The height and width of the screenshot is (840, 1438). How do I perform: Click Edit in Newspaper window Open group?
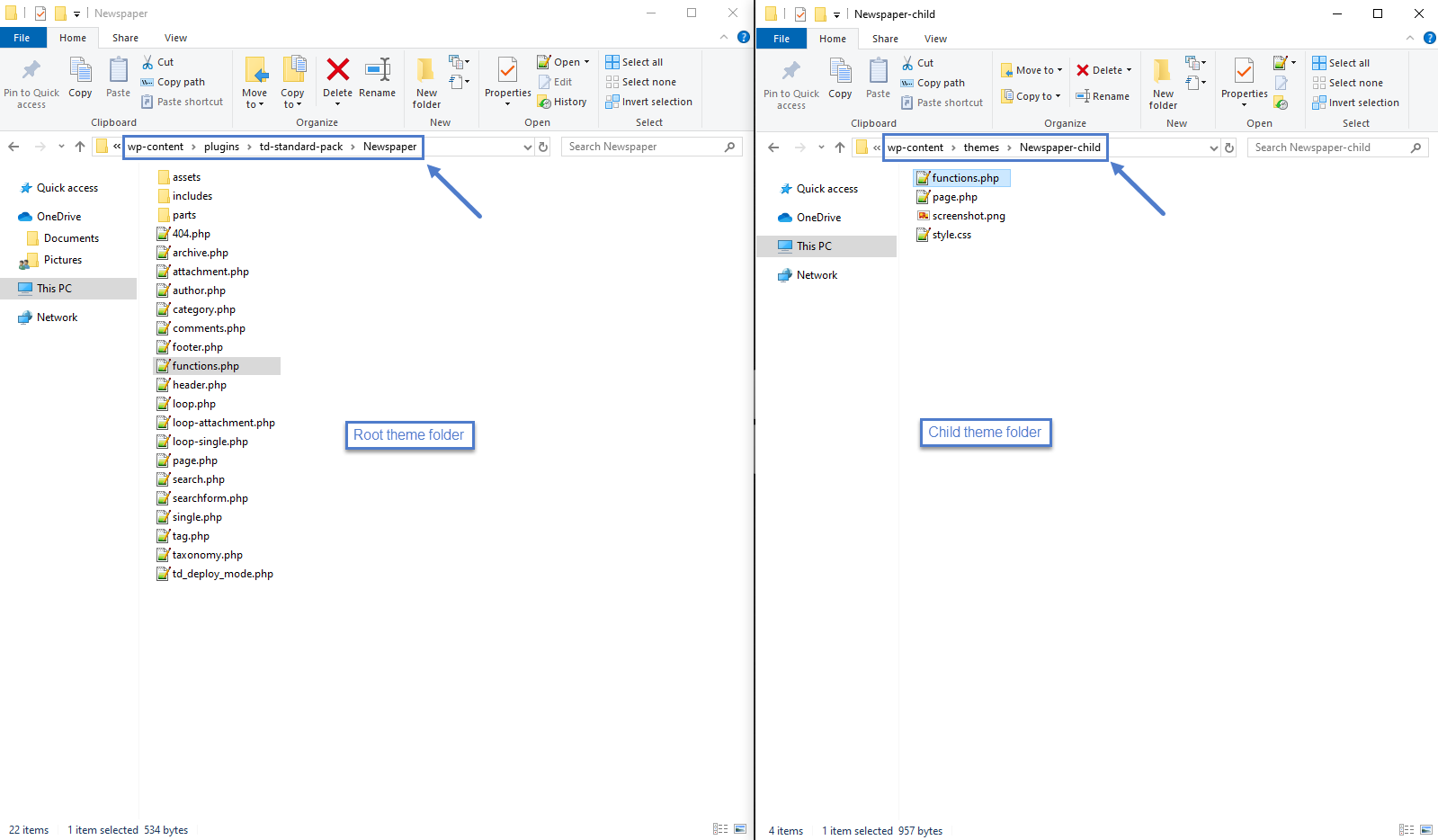[x=556, y=82]
